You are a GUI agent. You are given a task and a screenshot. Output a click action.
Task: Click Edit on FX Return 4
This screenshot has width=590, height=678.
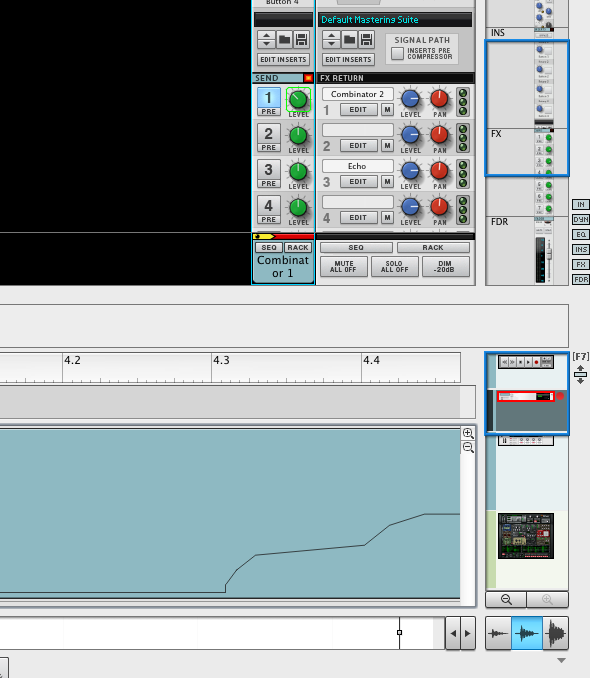[358, 217]
